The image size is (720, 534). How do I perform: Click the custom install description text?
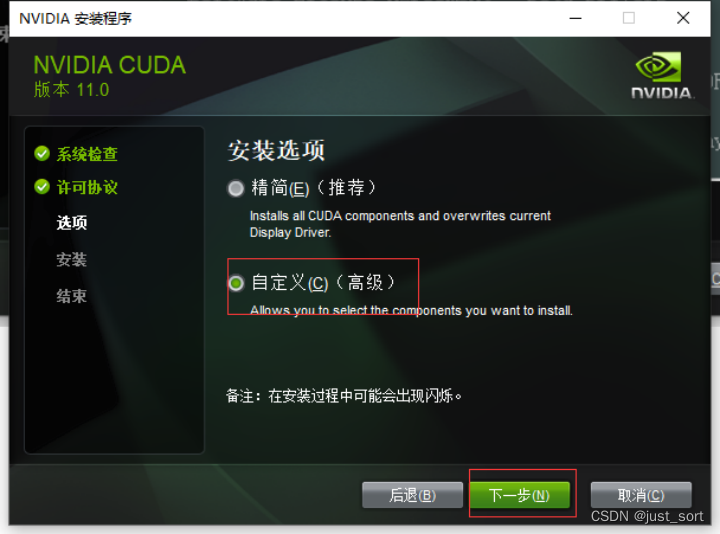pos(411,310)
